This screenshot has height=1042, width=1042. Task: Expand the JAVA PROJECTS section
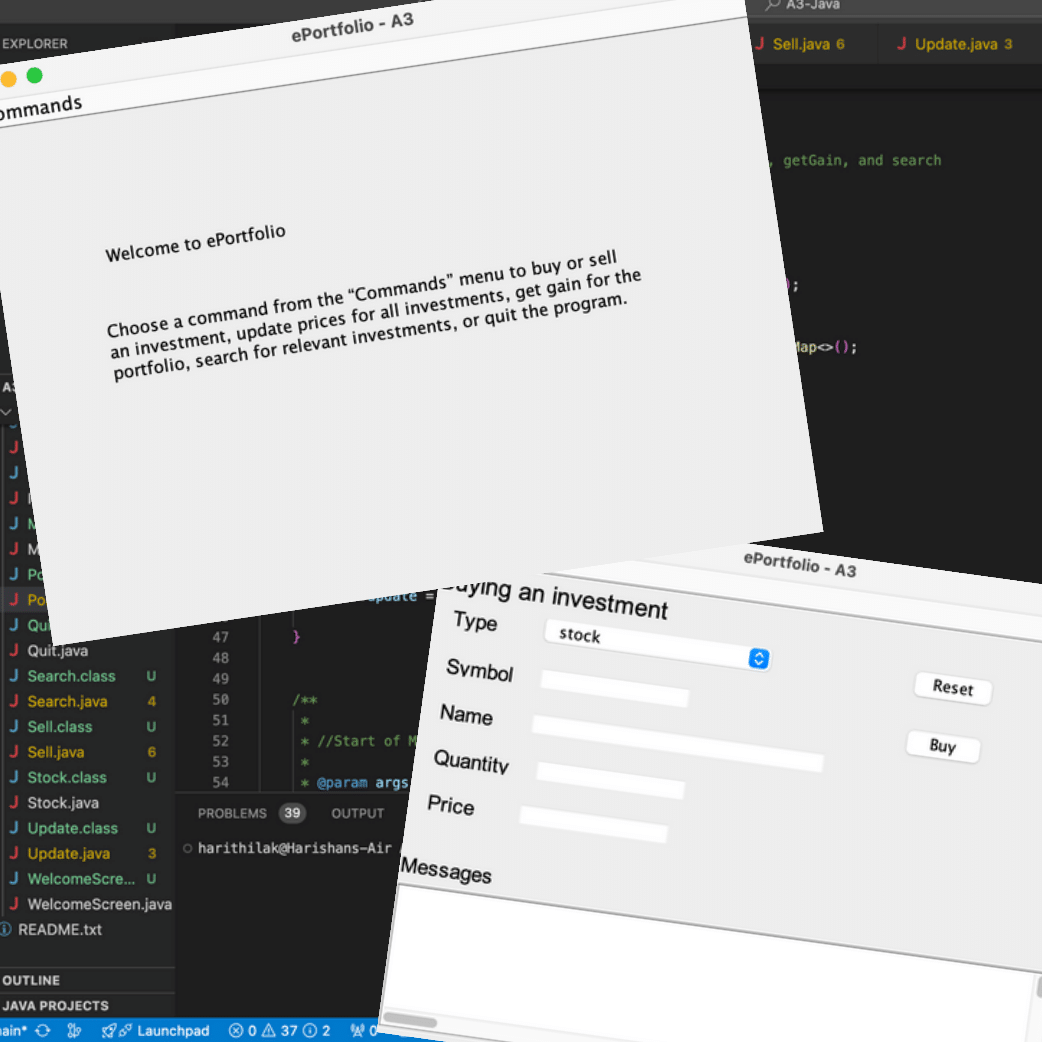click(55, 1006)
